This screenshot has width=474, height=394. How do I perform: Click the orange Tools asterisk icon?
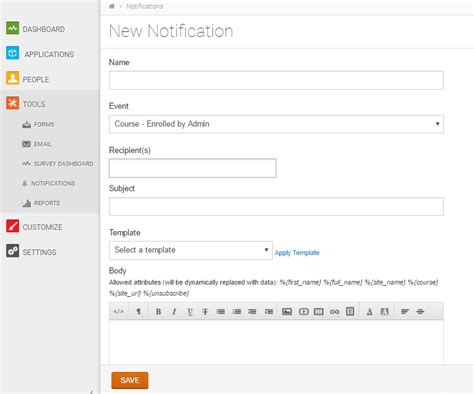pyautogui.click(x=13, y=103)
